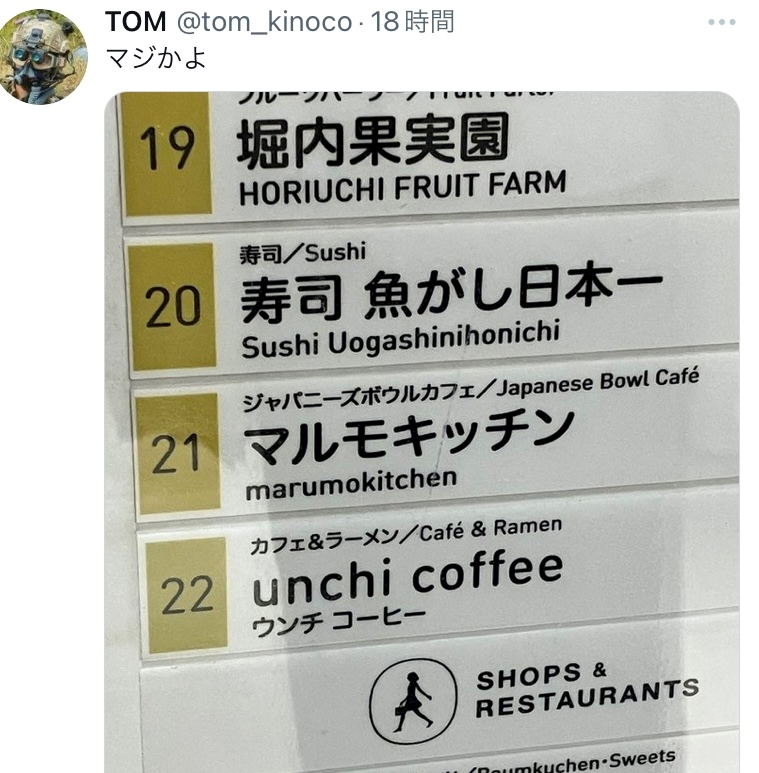Click the gold number 21 tag
The height and width of the screenshot is (773, 759).
click(x=177, y=454)
